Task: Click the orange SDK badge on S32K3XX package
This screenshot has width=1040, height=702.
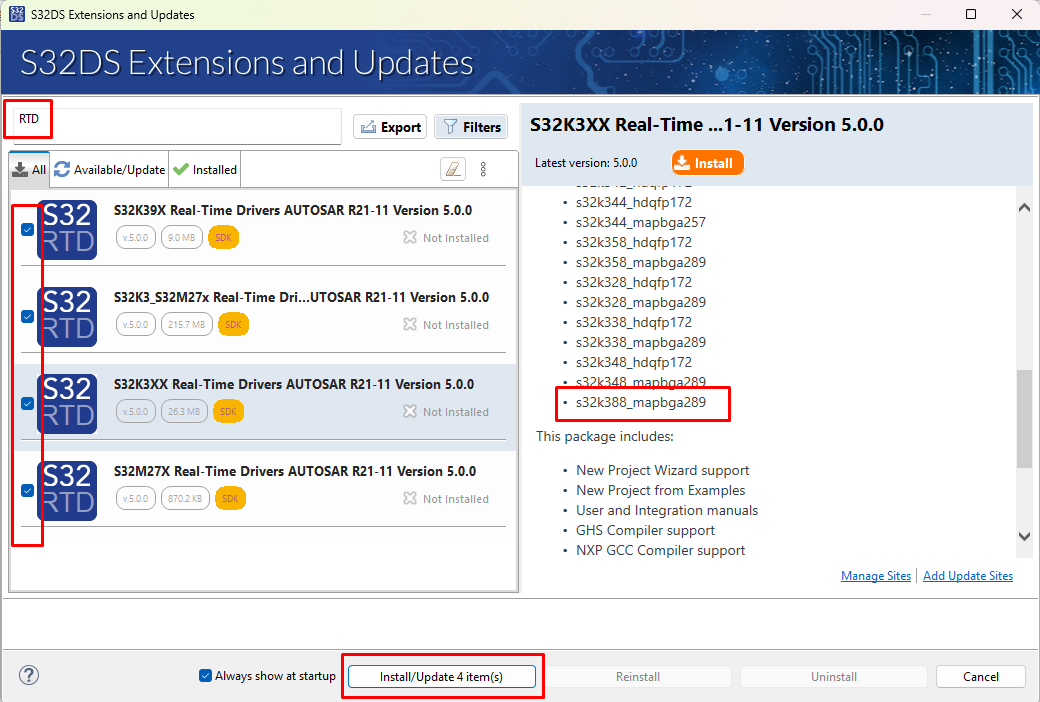Action: point(228,411)
